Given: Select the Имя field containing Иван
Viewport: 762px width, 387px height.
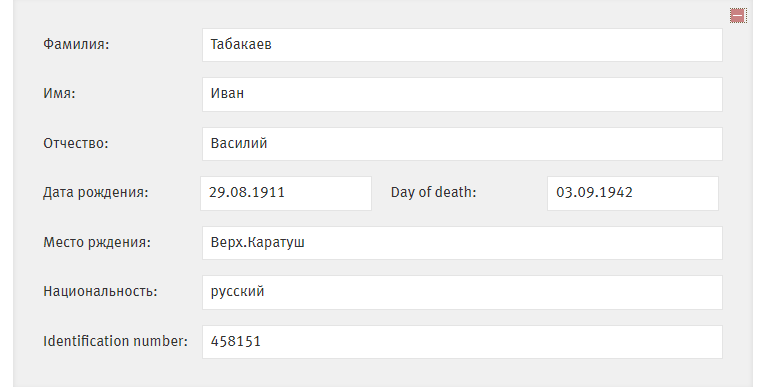Looking at the screenshot, I should (462, 94).
